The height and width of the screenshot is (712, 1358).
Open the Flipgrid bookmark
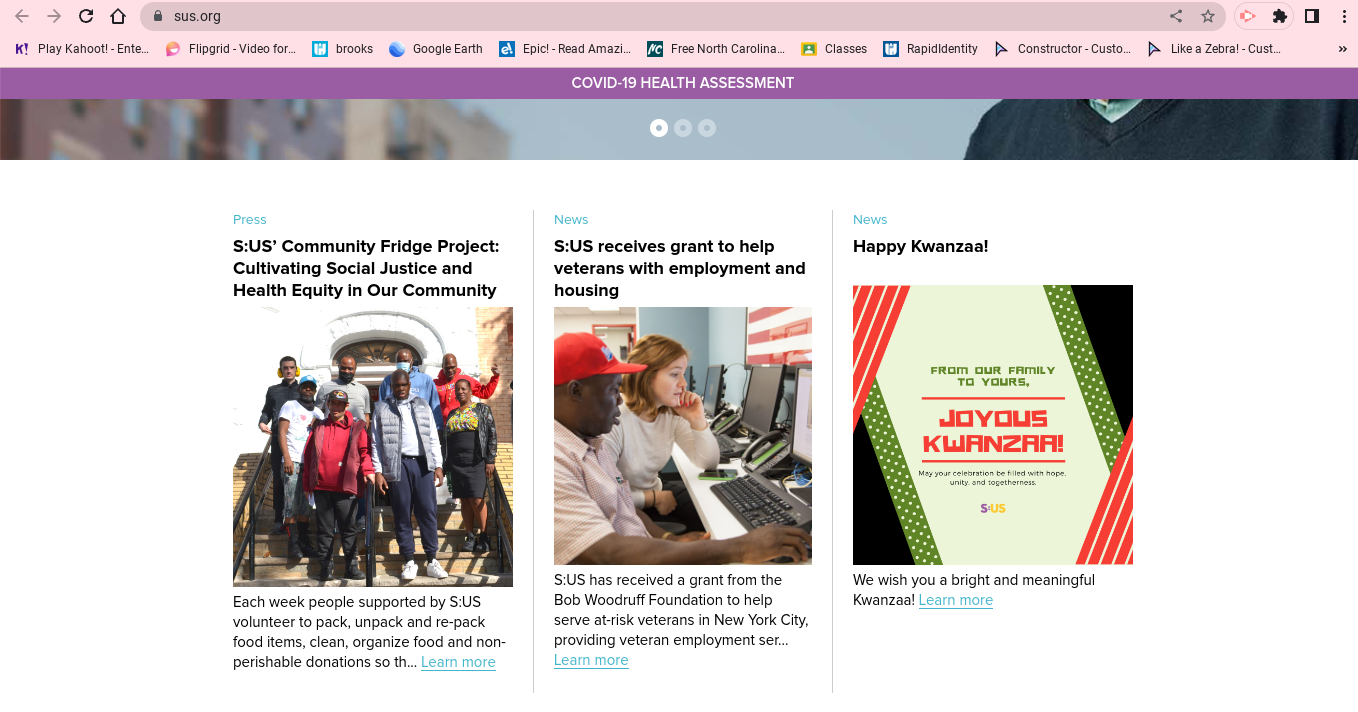pos(231,48)
